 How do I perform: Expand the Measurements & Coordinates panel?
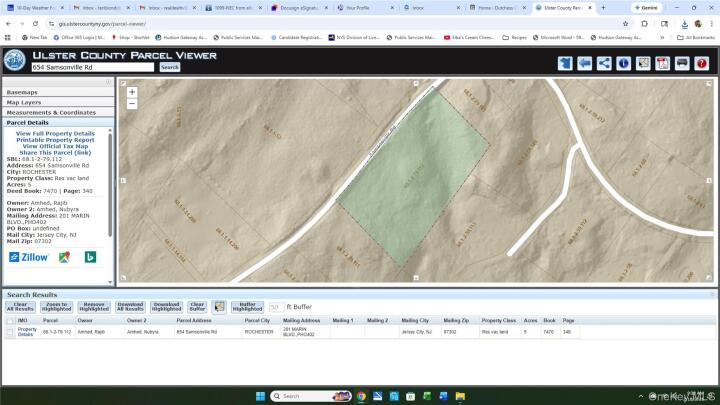coord(58,112)
